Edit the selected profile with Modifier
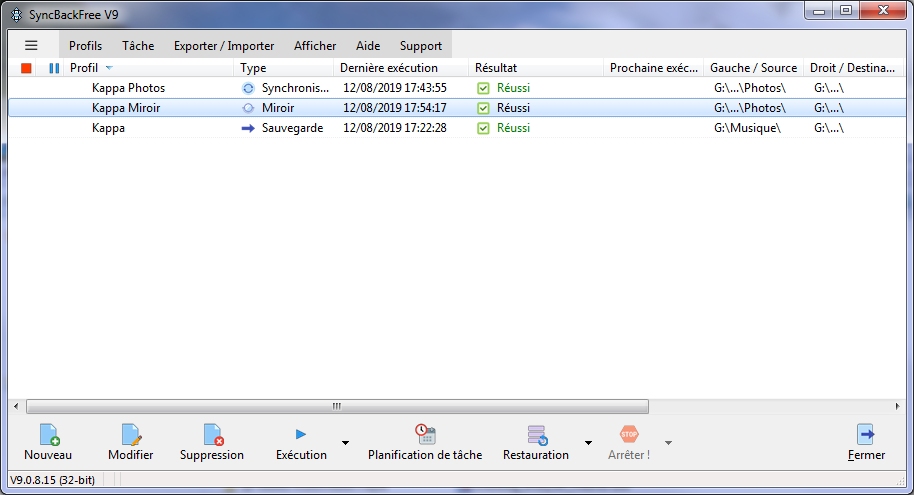Image resolution: width=914 pixels, height=495 pixels. point(131,443)
